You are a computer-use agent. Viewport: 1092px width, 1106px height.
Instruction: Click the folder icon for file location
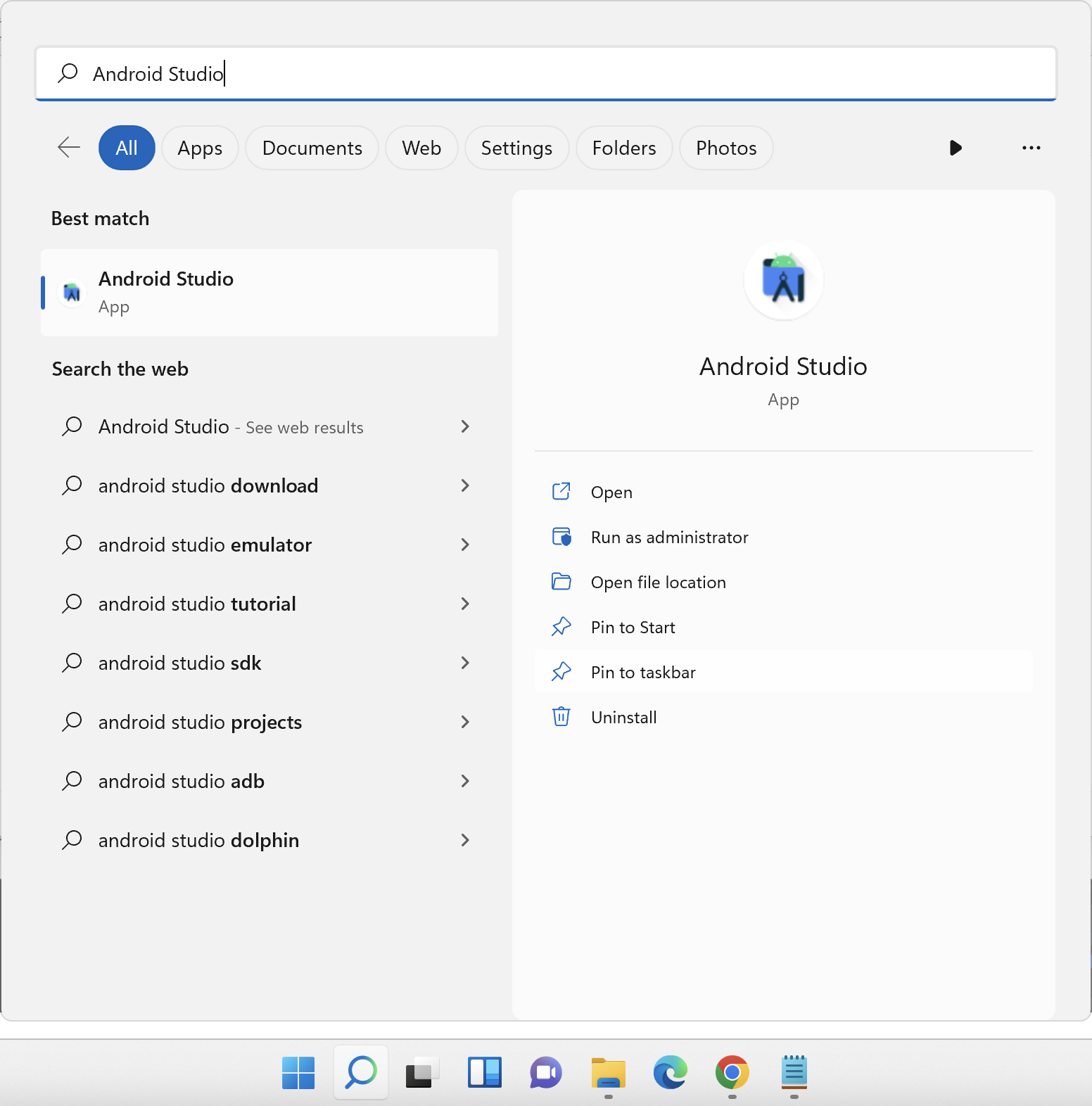pyautogui.click(x=561, y=581)
